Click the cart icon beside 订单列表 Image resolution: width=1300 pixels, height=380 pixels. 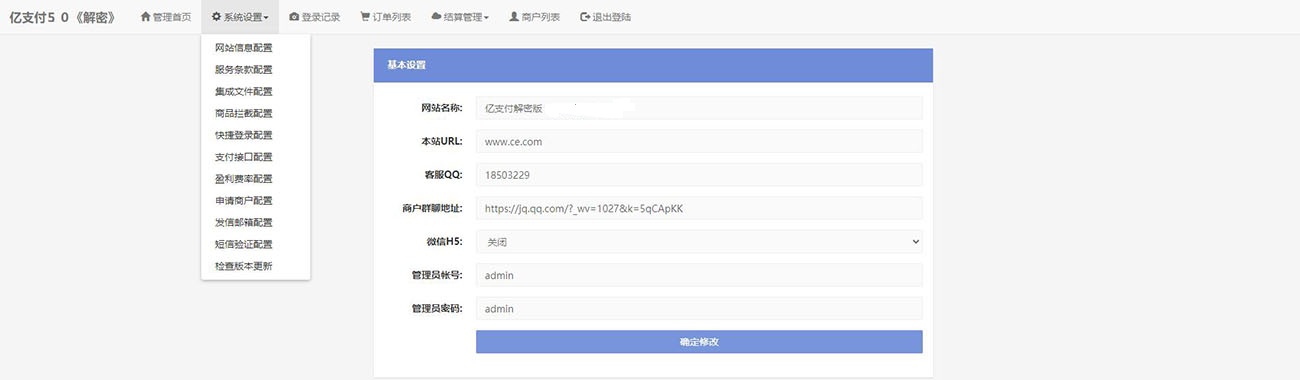tap(365, 17)
